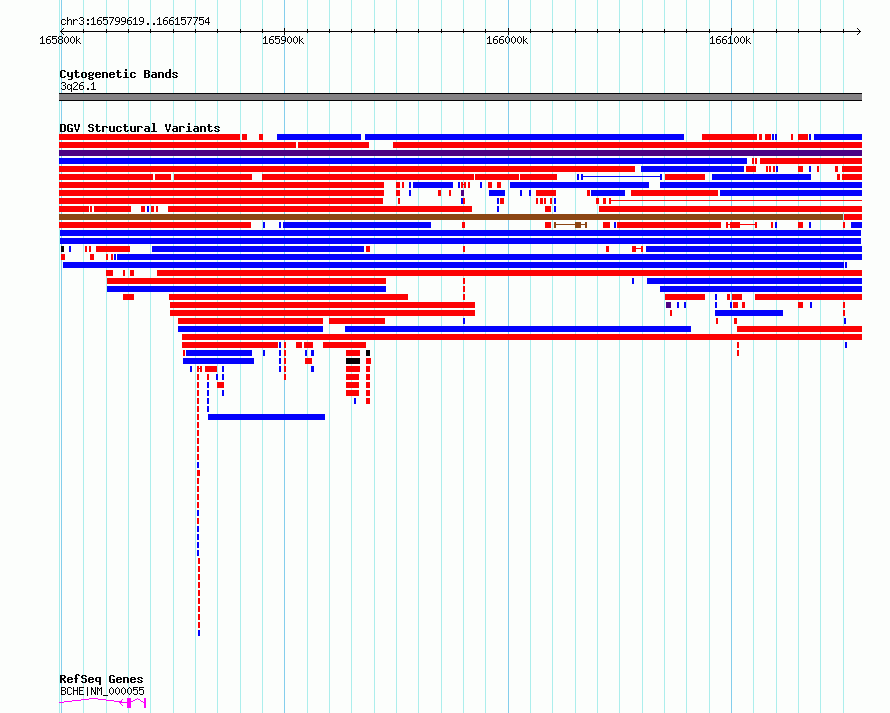Screen dimensions: 890x713
Task: Click the 165900k ruler label
Action: tap(283, 40)
